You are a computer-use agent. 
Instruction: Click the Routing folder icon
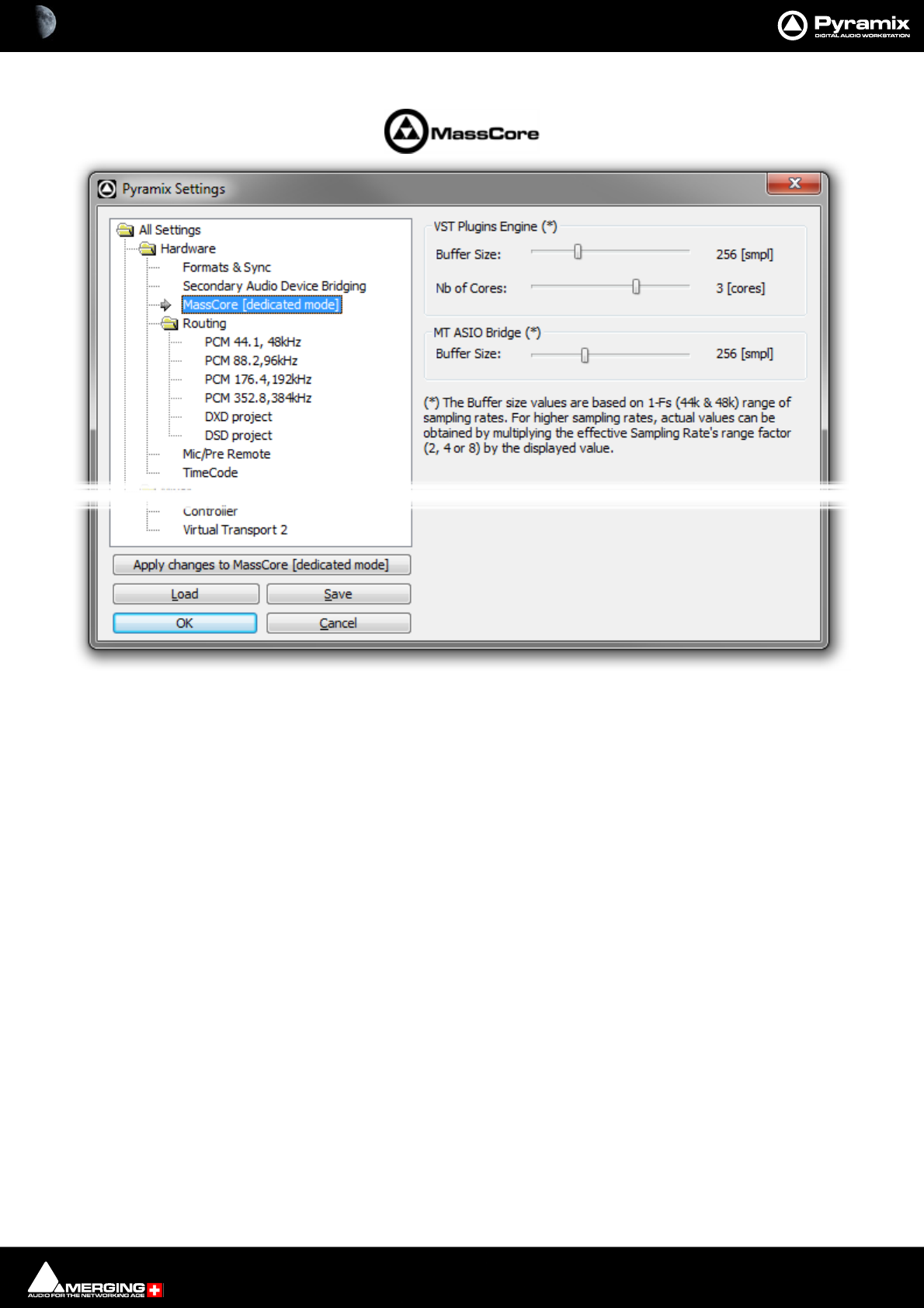(169, 323)
